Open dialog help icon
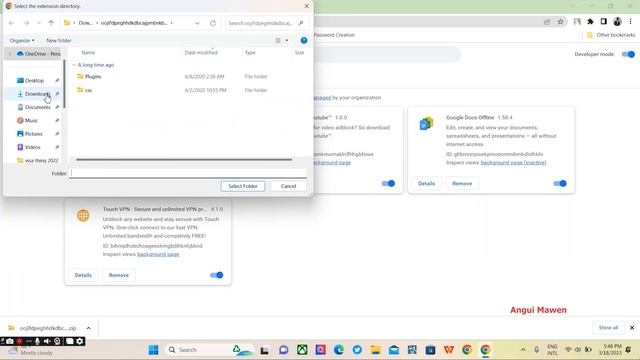Image resolution: width=640 pixels, height=360 pixels. point(304,40)
